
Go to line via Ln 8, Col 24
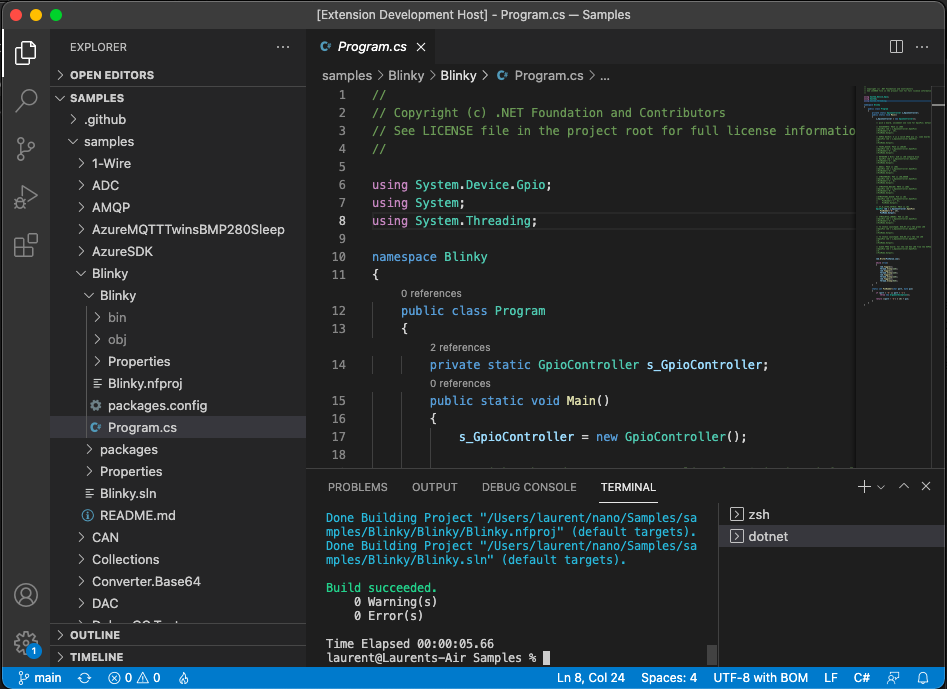pyautogui.click(x=591, y=678)
